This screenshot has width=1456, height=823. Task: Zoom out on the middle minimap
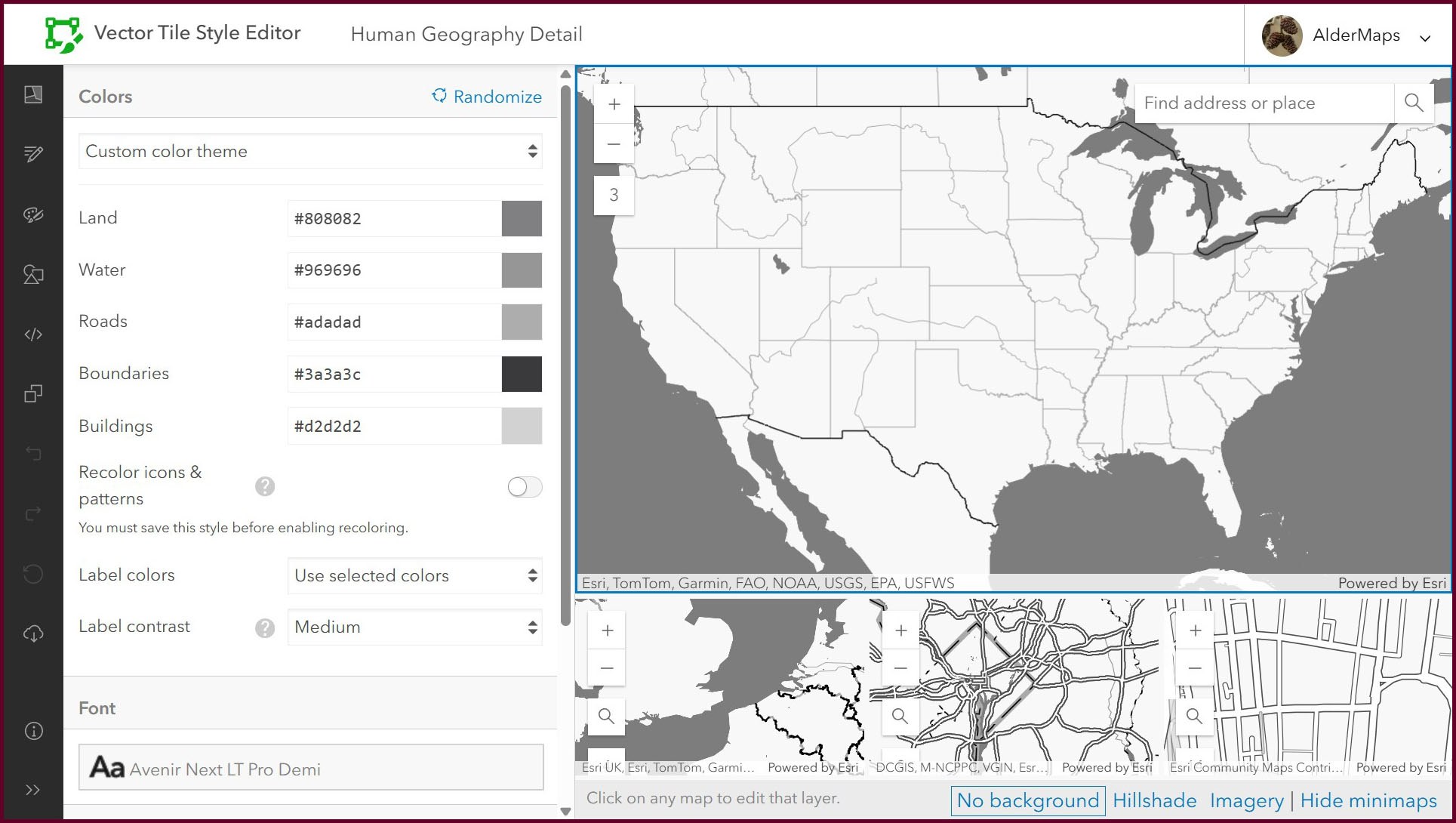point(900,667)
